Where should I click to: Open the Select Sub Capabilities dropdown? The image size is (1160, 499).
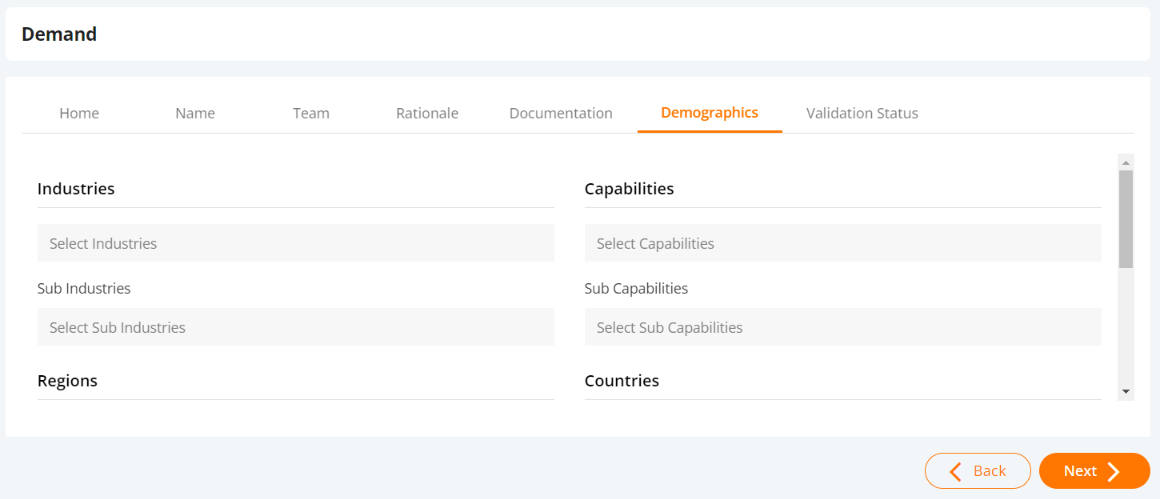click(x=843, y=327)
